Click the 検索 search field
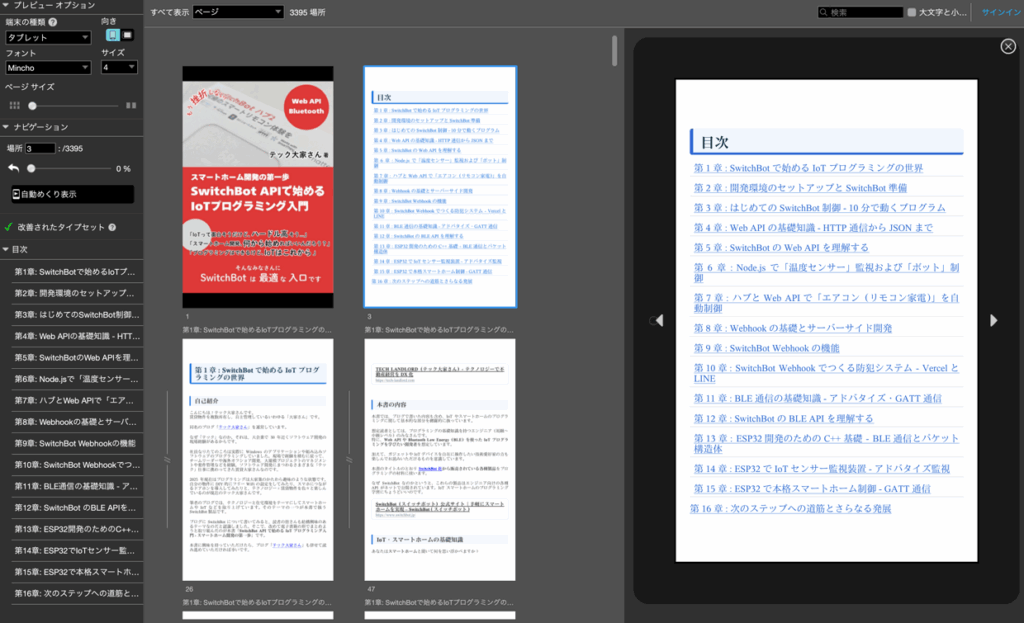This screenshot has width=1024, height=623. tap(860, 12)
